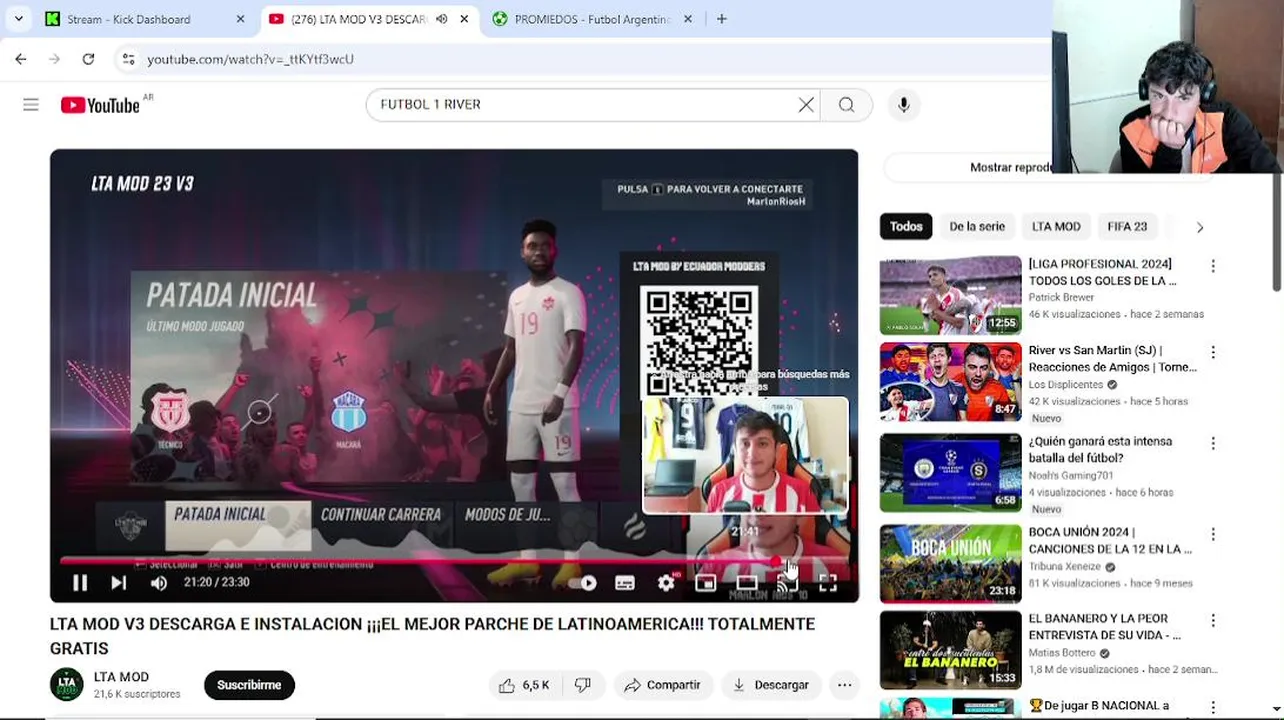Dislike the video
This screenshot has width=1284, height=720.
(x=583, y=685)
